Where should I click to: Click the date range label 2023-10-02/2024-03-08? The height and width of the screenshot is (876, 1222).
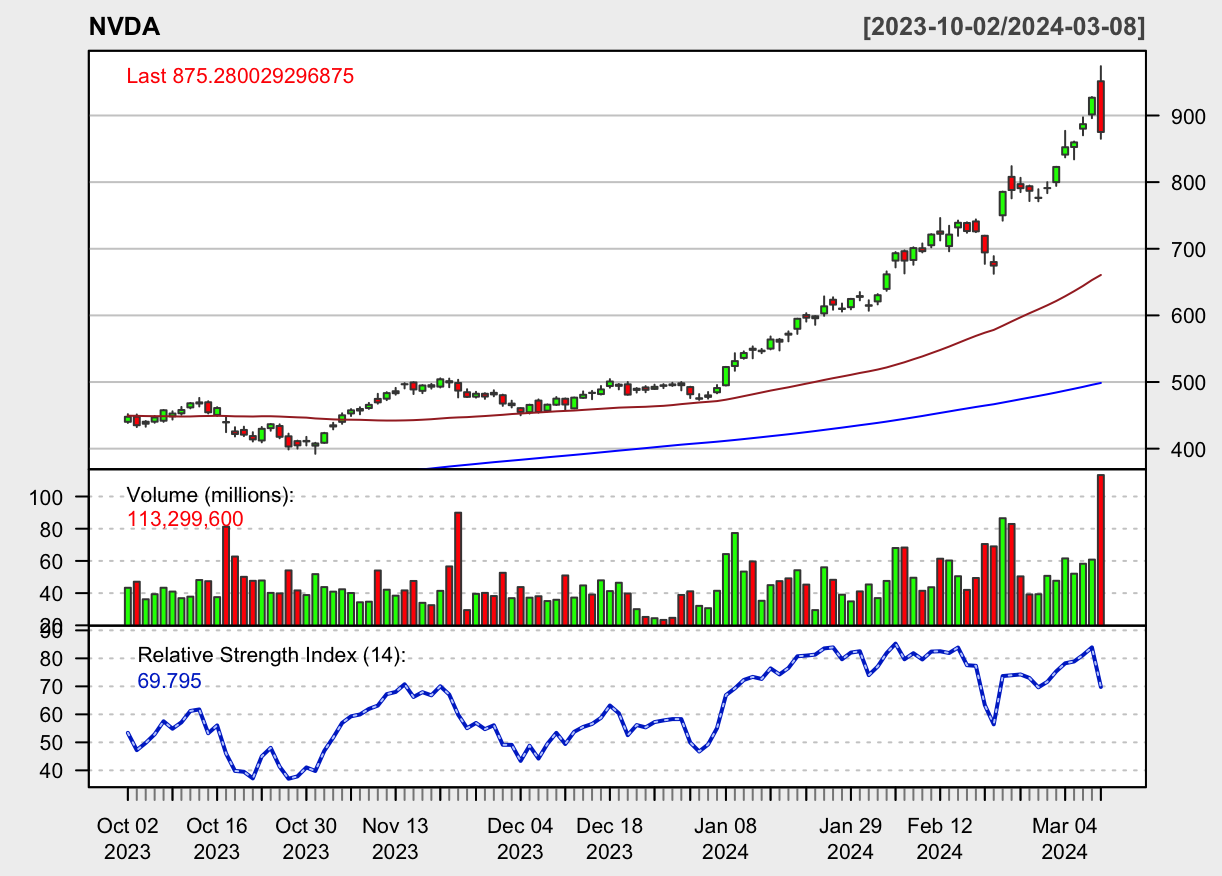(x=1004, y=27)
